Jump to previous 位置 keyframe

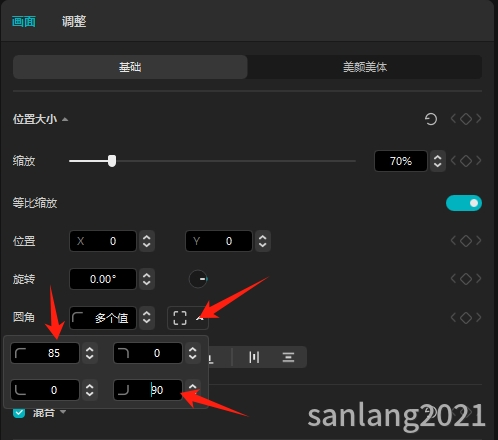point(453,241)
